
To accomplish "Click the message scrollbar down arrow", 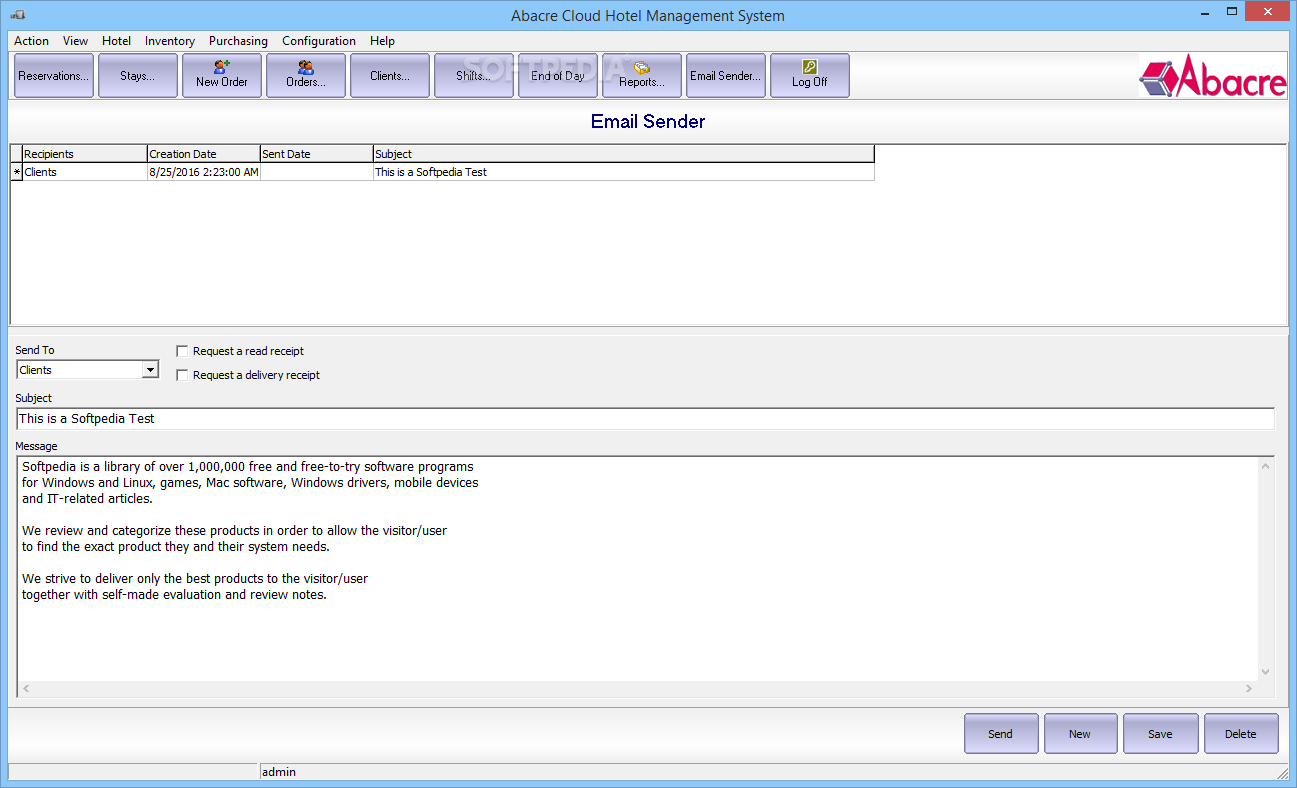I will (1266, 672).
